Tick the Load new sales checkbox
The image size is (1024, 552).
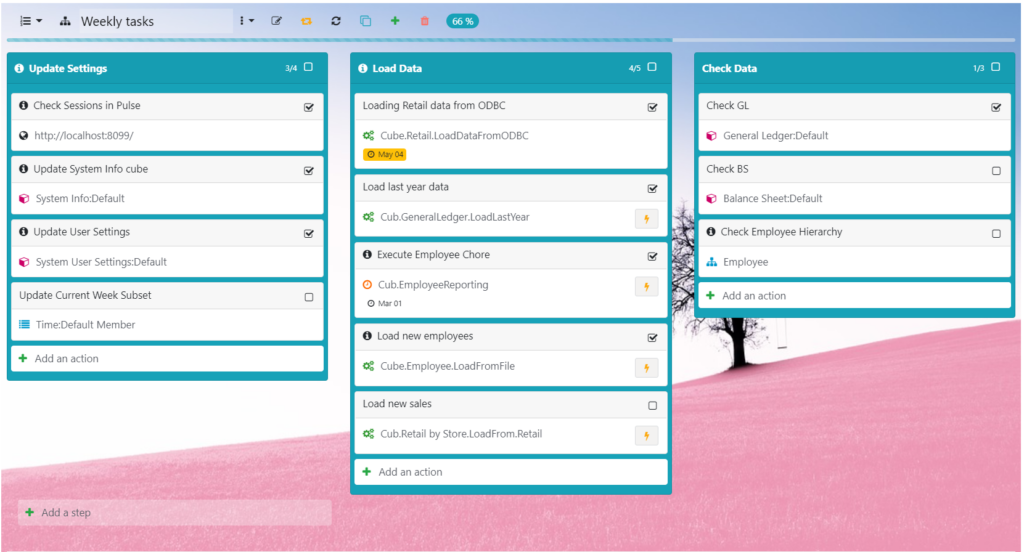[x=653, y=406]
